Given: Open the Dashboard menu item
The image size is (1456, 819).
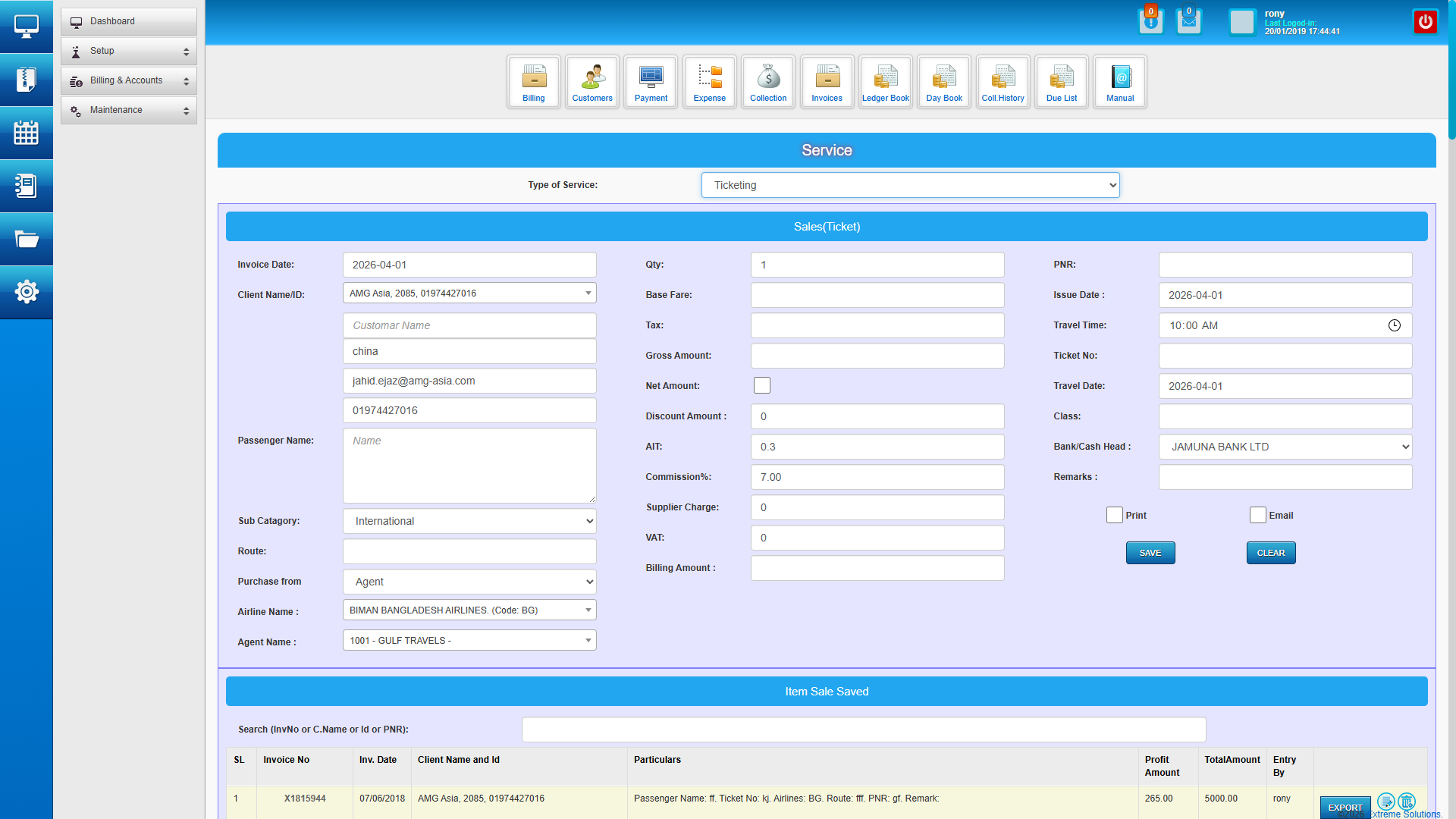Looking at the screenshot, I should coord(129,21).
